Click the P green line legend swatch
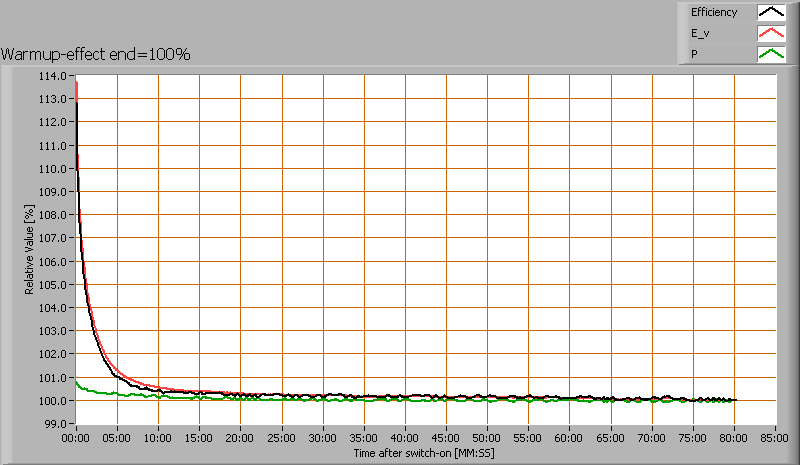This screenshot has height=465, width=800. [771, 55]
